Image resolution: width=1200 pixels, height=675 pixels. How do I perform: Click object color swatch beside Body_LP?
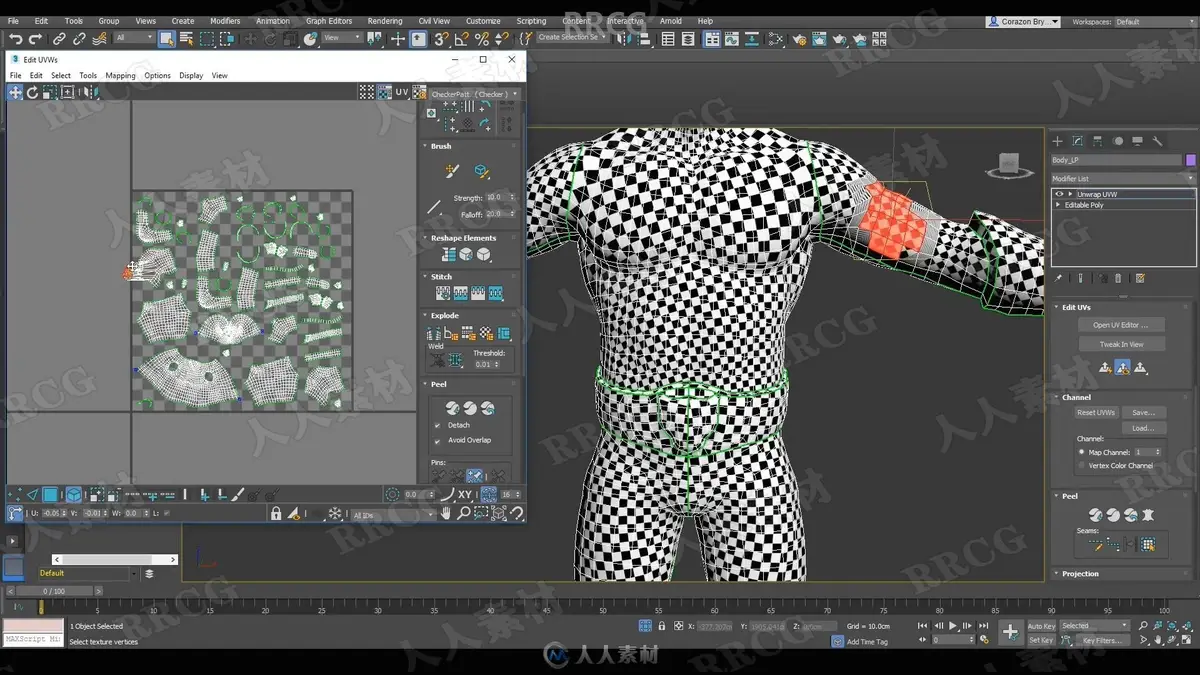pyautogui.click(x=1190, y=160)
